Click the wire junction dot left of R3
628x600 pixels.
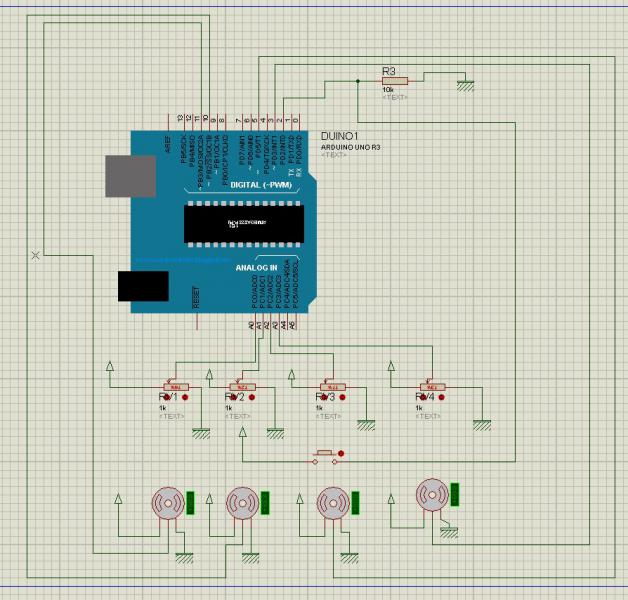click(x=358, y=81)
